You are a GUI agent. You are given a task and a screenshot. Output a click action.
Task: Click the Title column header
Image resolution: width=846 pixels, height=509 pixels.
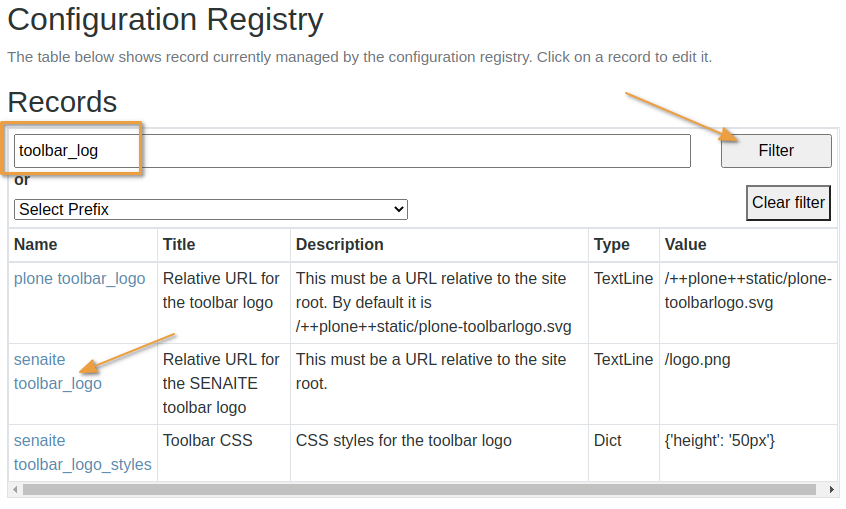click(179, 244)
